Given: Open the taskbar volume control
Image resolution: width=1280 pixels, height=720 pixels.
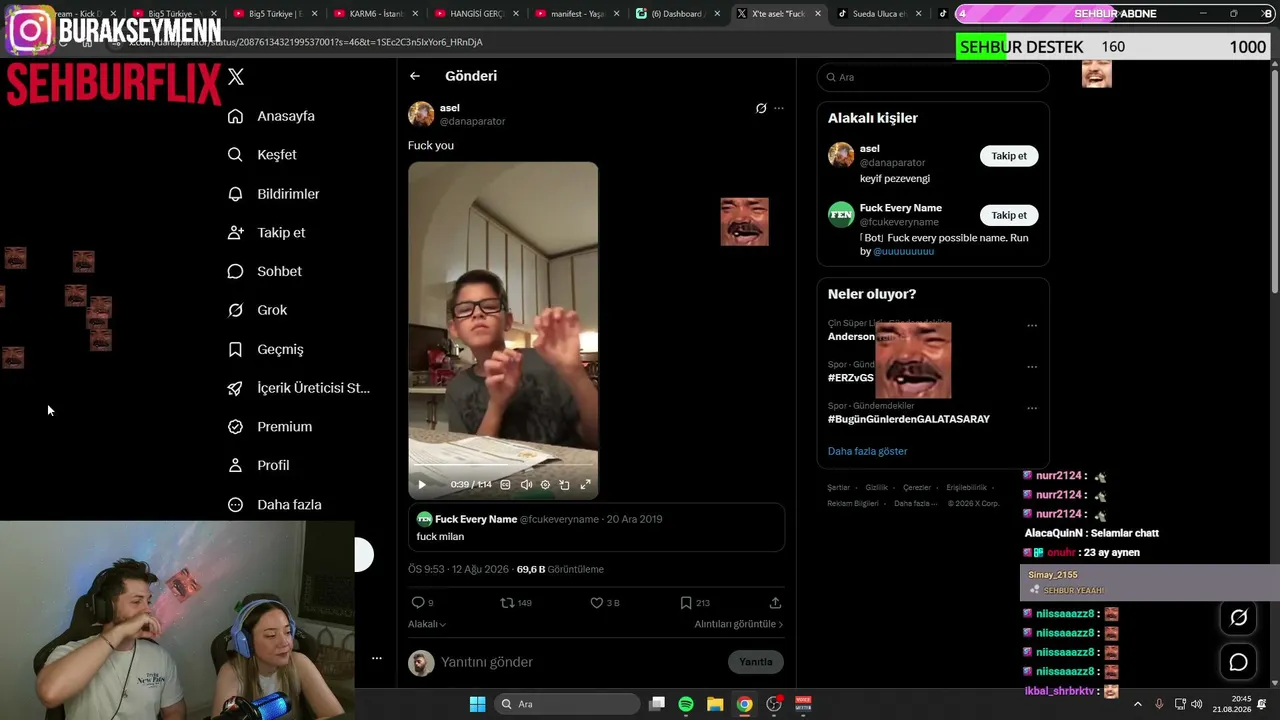Looking at the screenshot, I should [1197, 704].
